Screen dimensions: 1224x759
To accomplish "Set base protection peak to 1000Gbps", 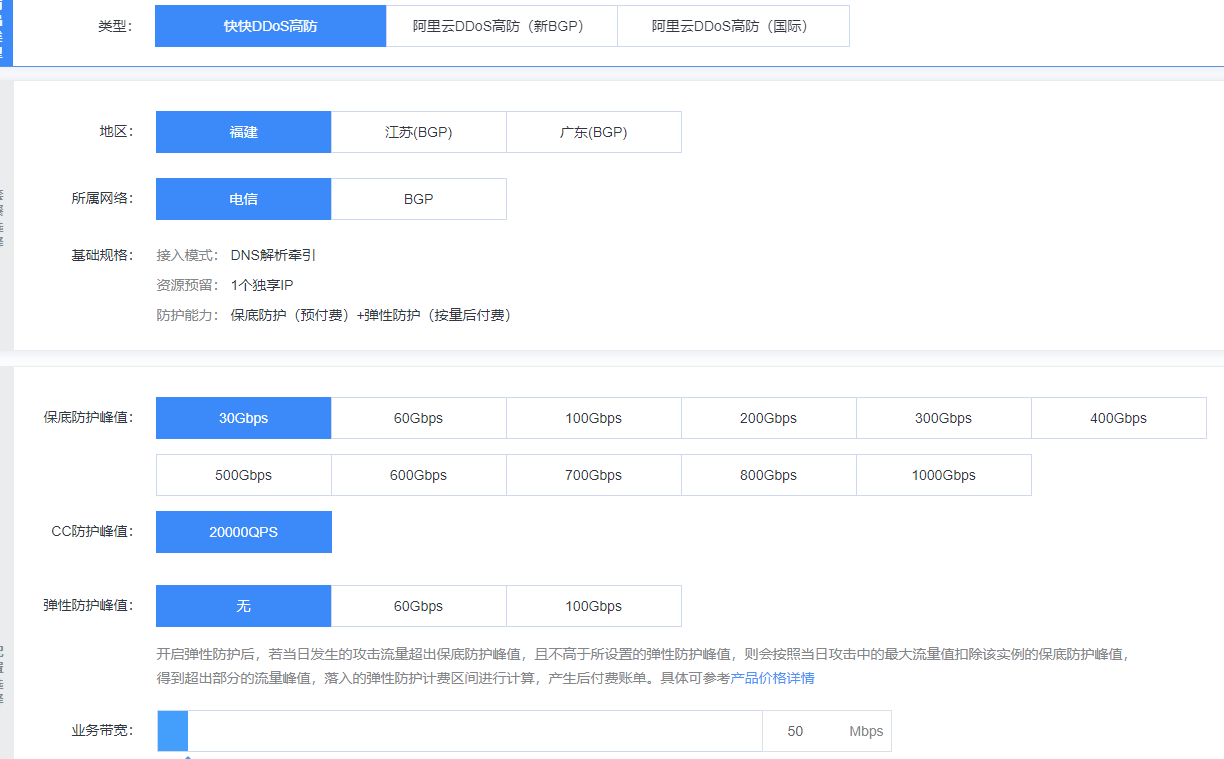I will point(944,475).
